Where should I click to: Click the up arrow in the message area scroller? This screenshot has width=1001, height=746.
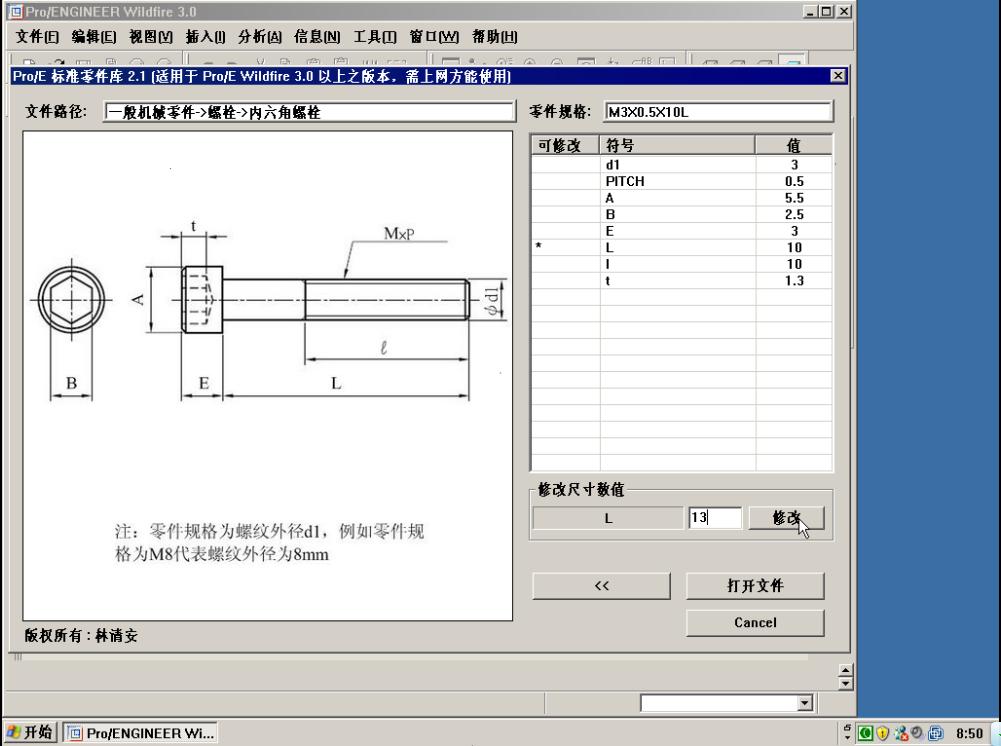point(845,670)
